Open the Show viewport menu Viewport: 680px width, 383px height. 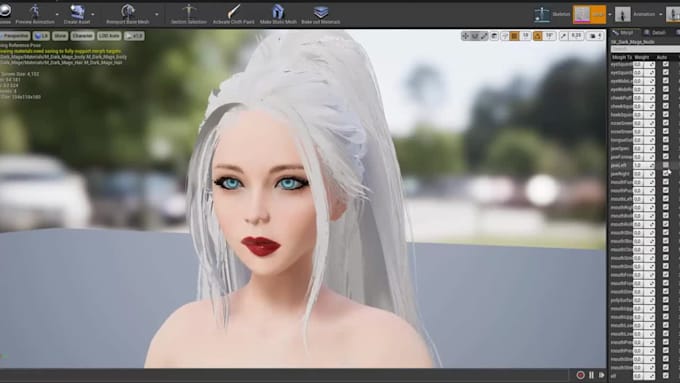point(60,36)
